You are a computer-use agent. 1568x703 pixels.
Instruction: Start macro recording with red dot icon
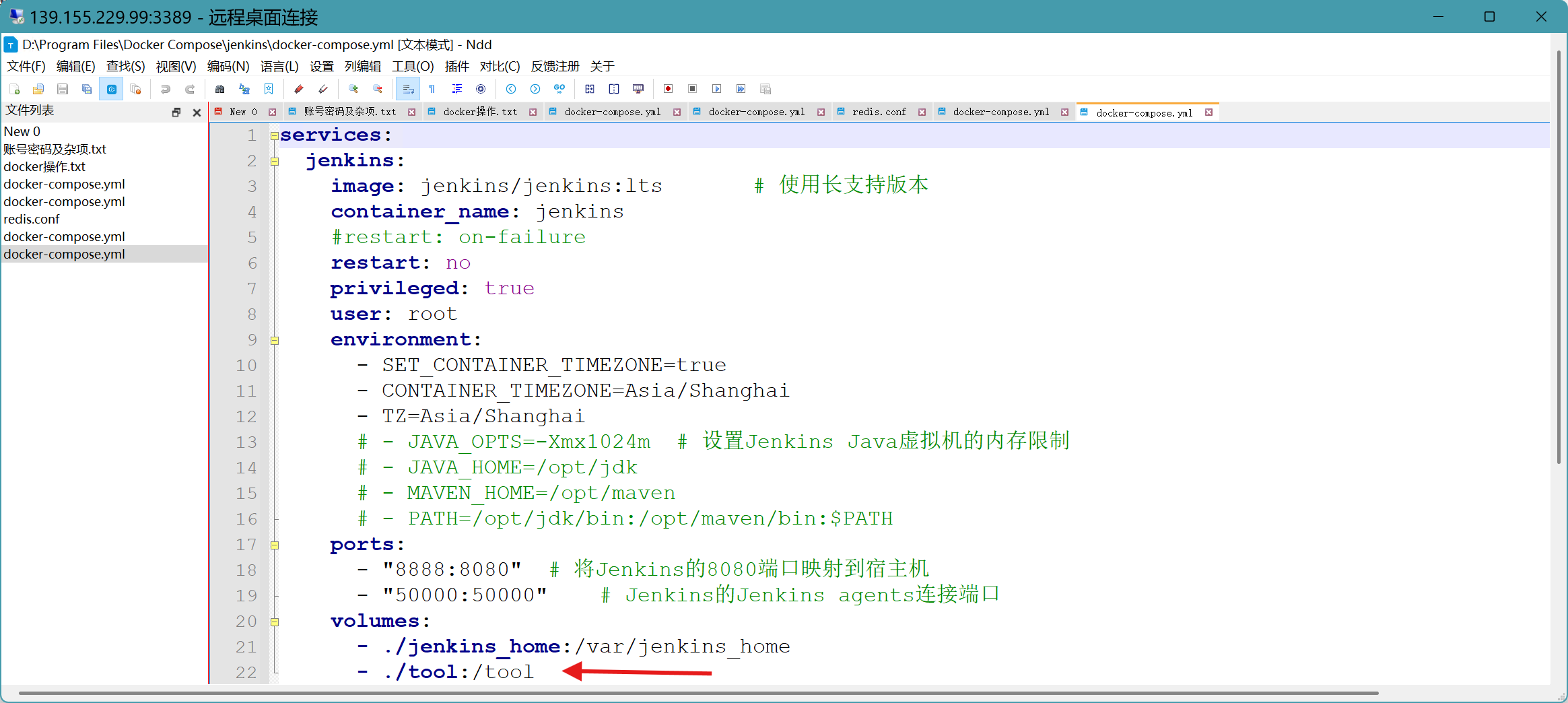(668, 89)
